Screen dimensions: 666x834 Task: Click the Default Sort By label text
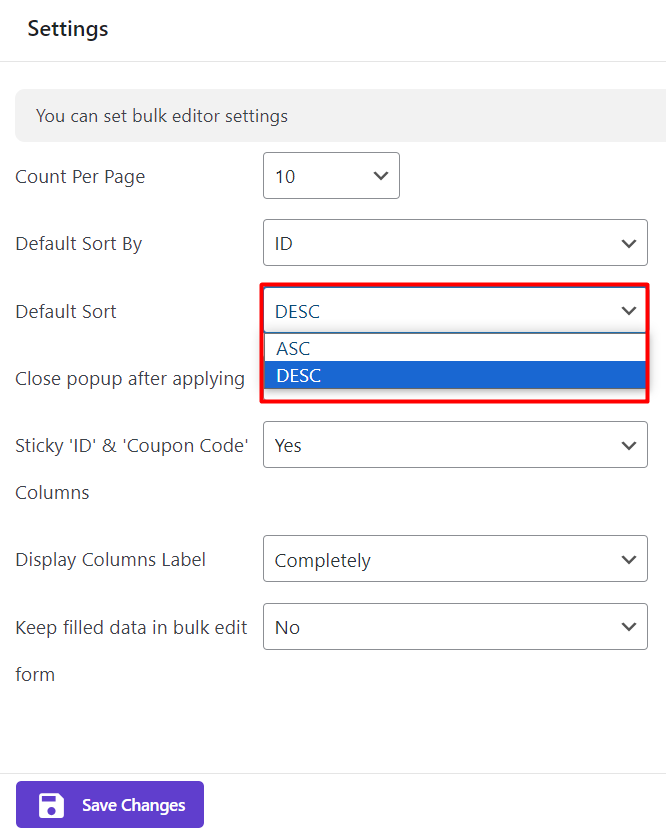click(x=79, y=244)
